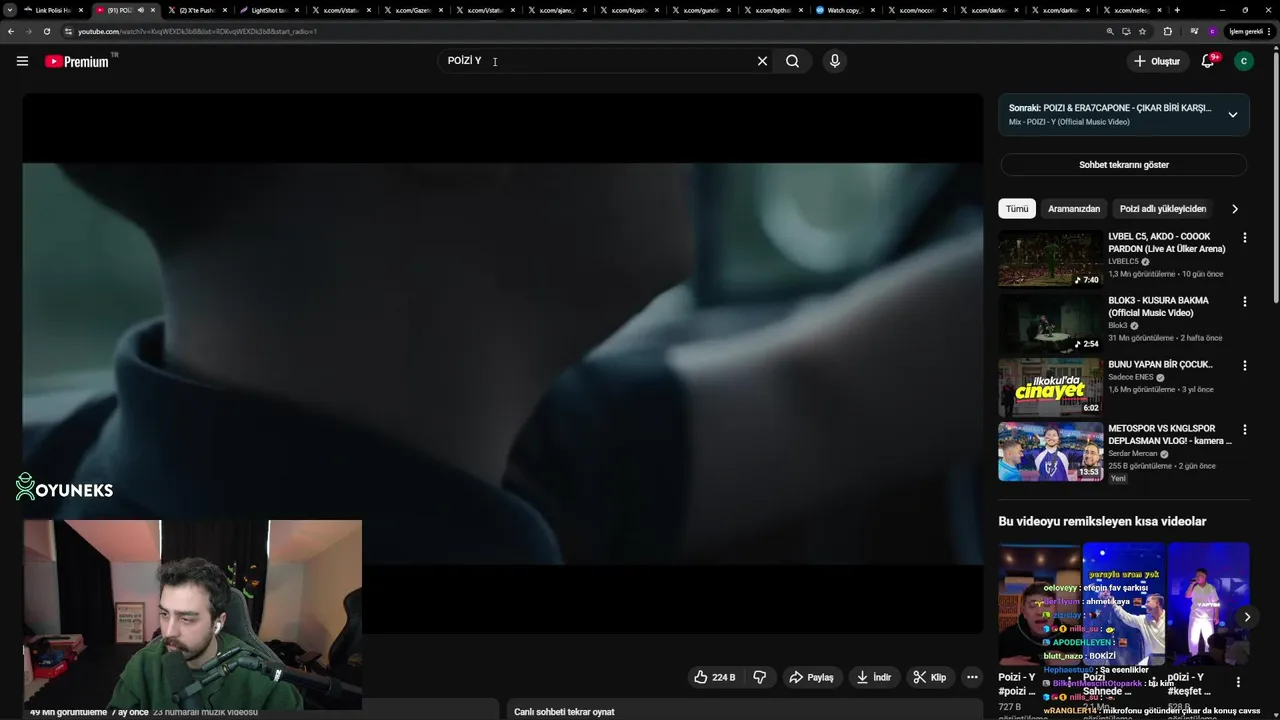Open LVBEL C5 COOOK PARDON thumbnail
This screenshot has width=1280, height=720.
click(x=1051, y=259)
